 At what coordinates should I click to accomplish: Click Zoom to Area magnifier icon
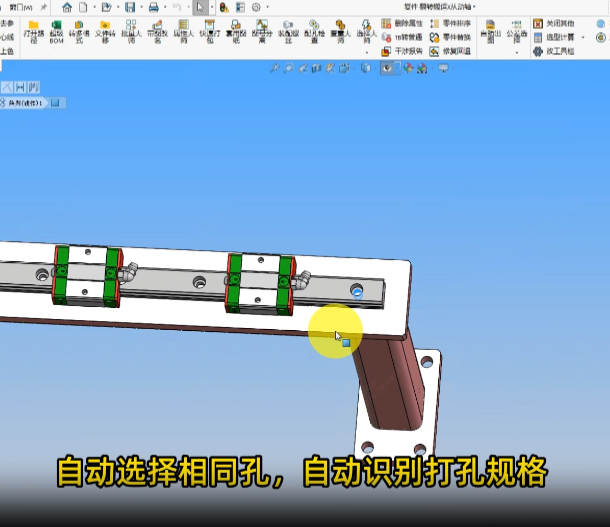(x=289, y=68)
